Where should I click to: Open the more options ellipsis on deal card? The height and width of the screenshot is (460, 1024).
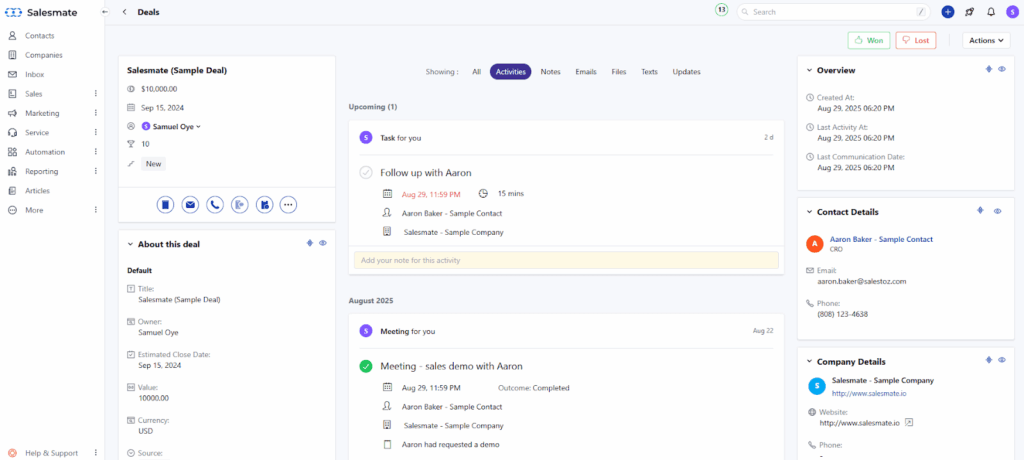[289, 204]
